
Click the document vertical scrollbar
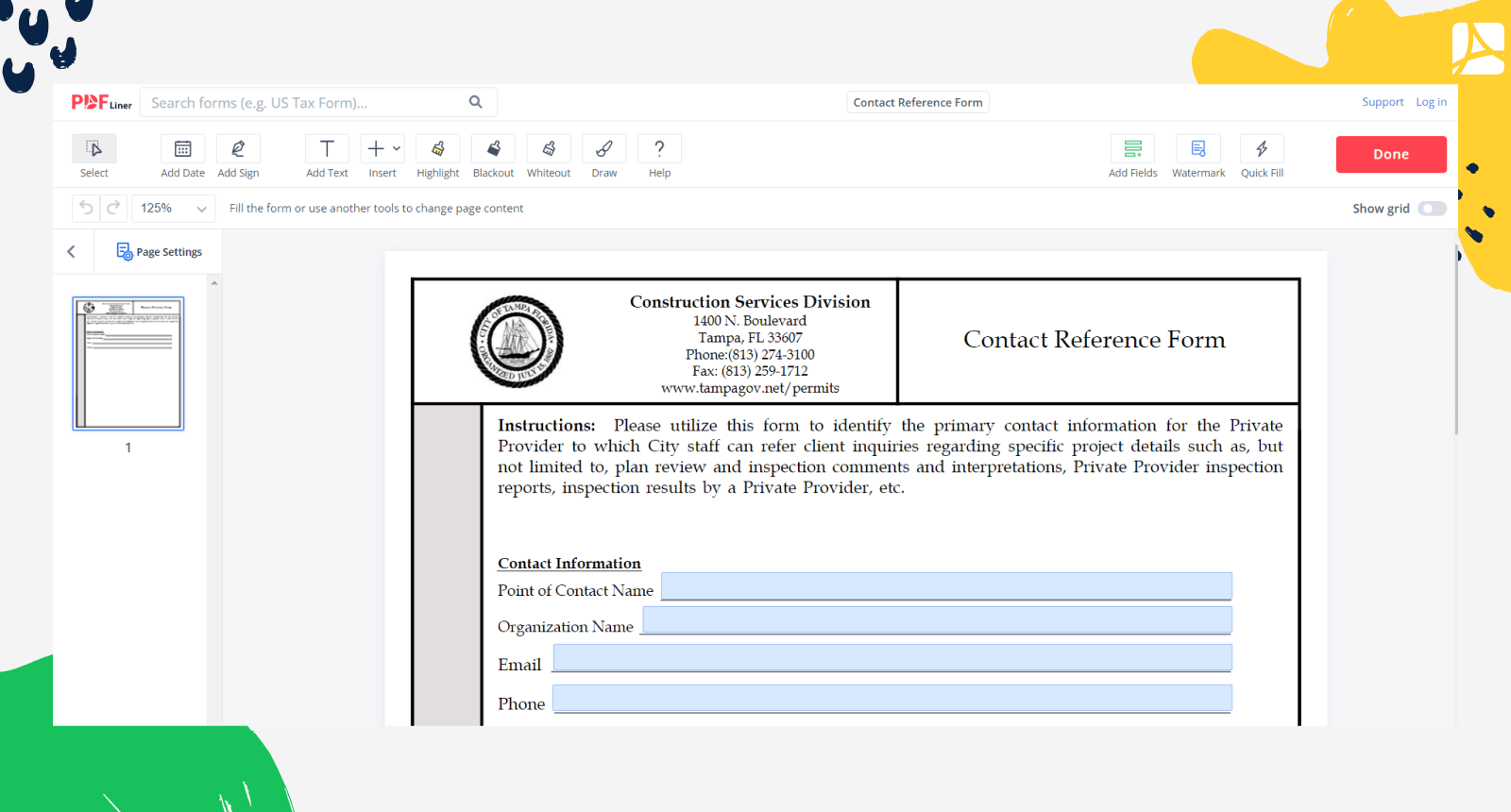point(1456,340)
